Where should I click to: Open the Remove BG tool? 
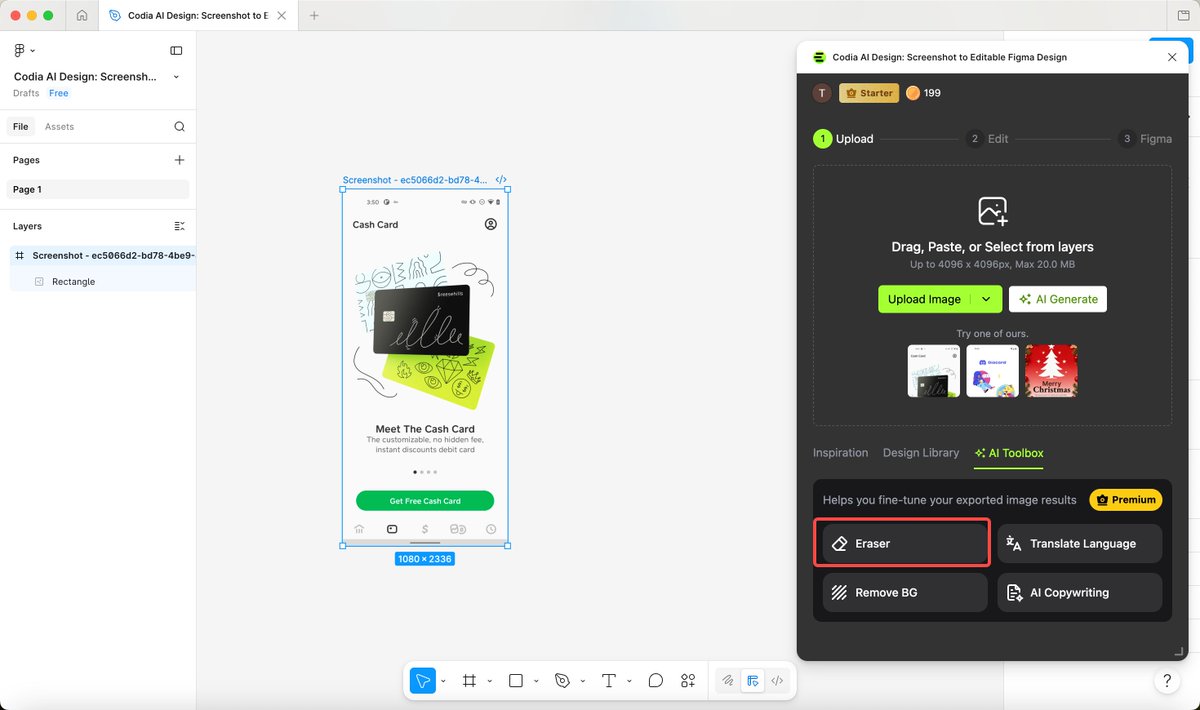pos(905,592)
